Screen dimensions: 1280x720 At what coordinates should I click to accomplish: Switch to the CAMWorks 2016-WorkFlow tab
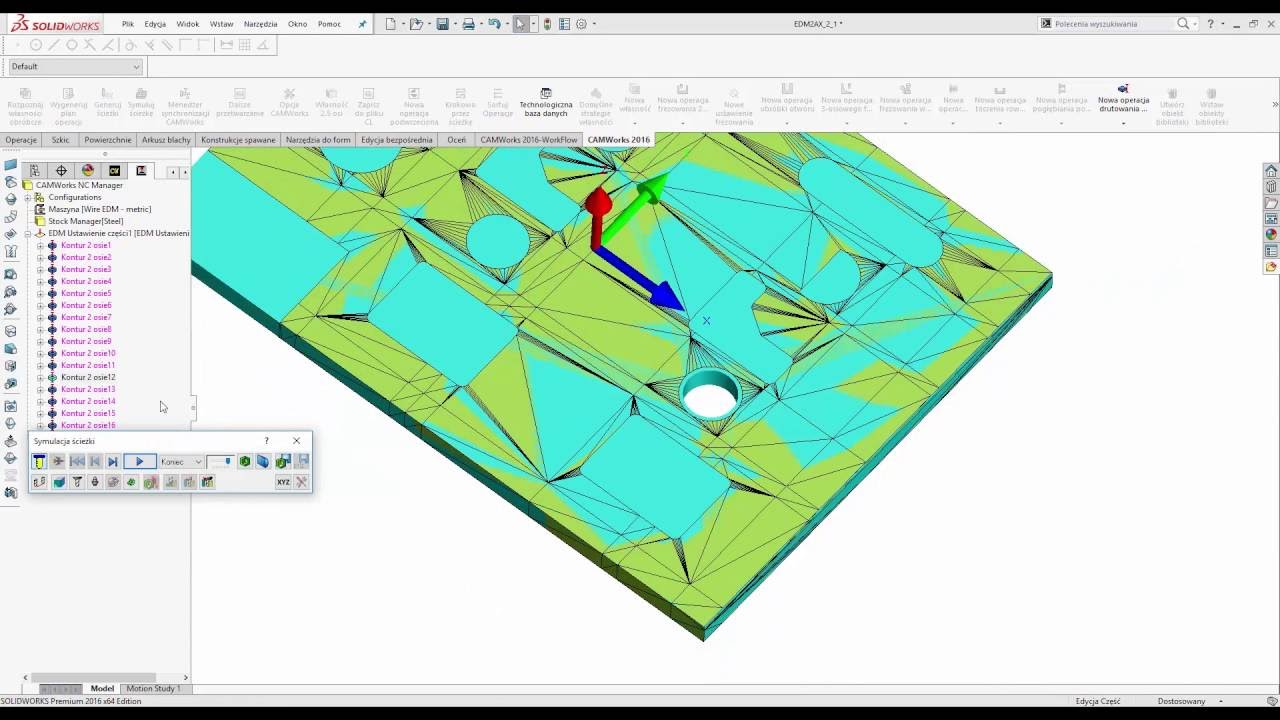tap(529, 140)
